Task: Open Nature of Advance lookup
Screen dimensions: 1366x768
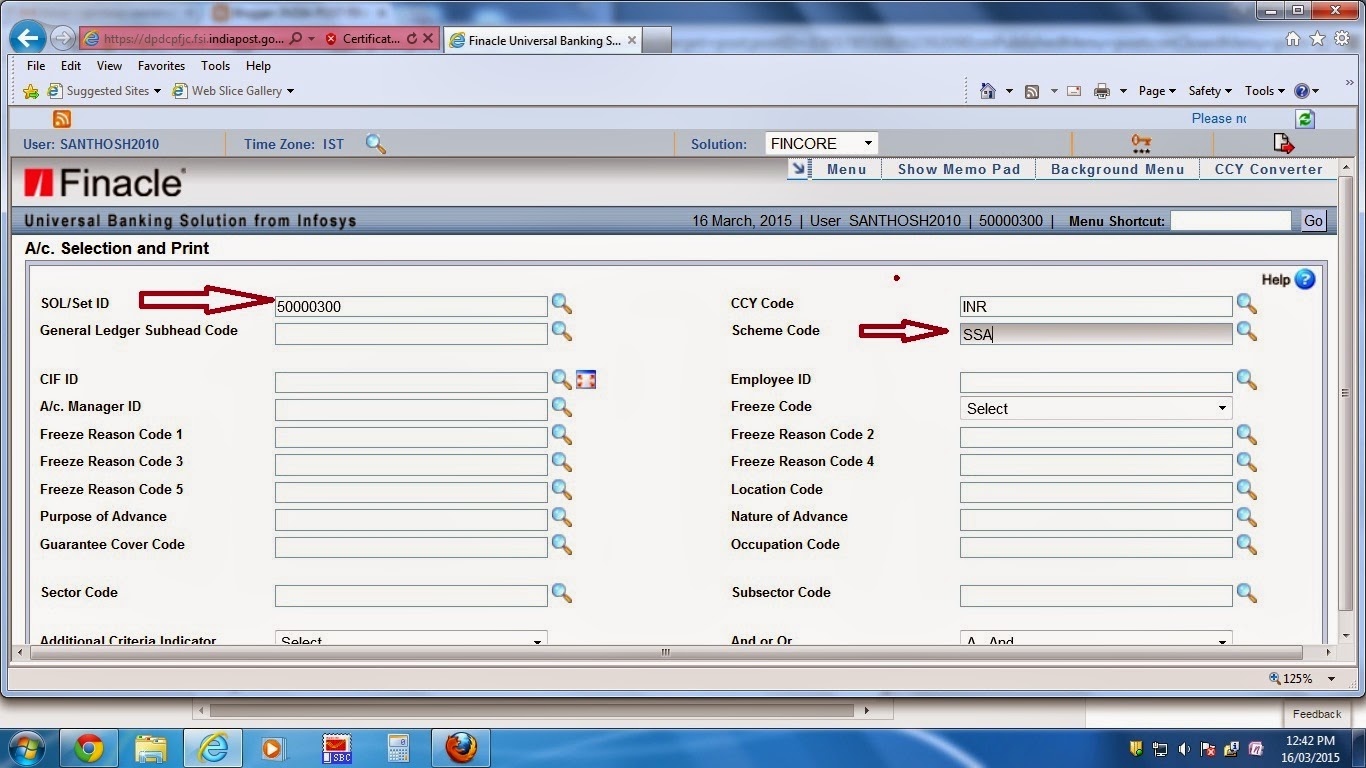Action: 1247,516
